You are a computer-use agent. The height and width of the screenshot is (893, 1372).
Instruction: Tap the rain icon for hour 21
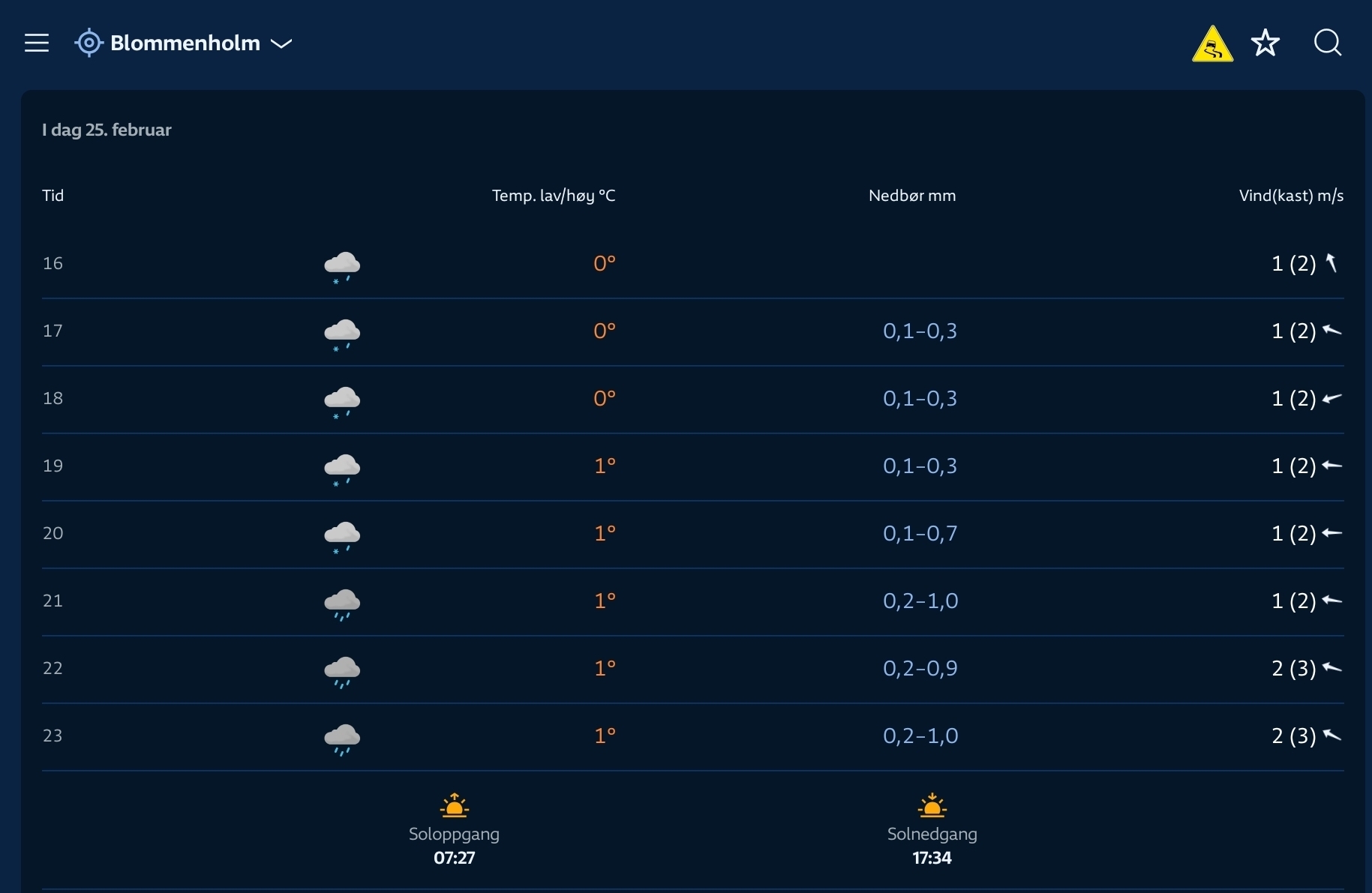pos(342,604)
